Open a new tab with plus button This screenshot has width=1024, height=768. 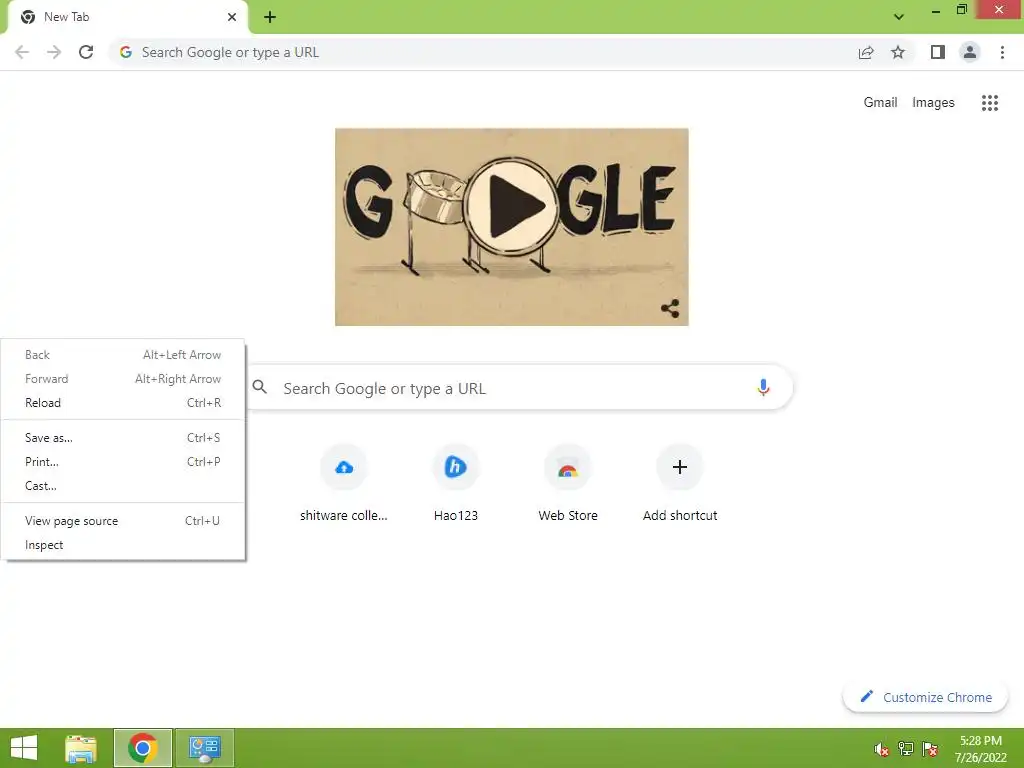(270, 17)
